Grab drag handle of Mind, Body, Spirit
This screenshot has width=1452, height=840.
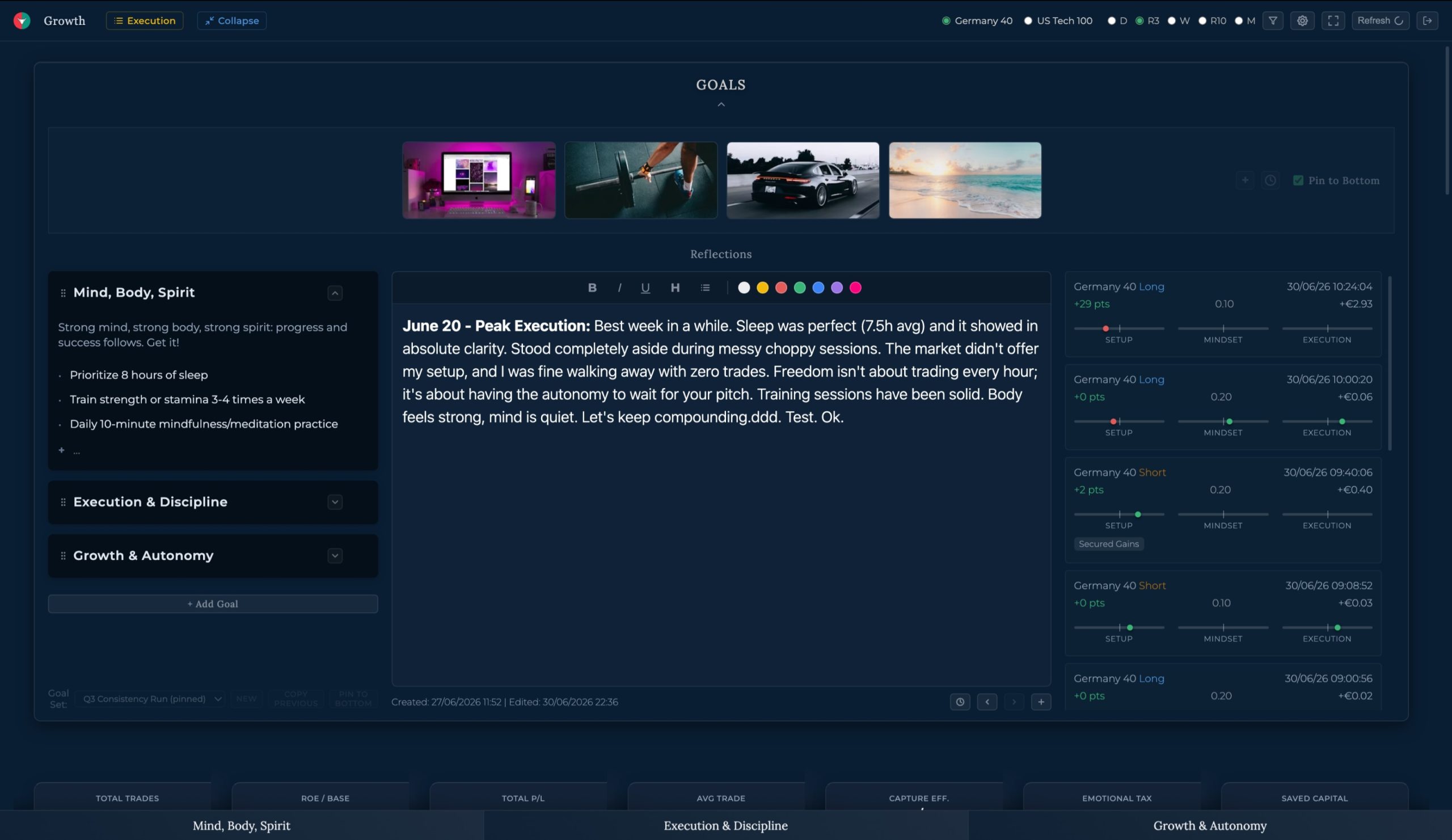click(63, 293)
